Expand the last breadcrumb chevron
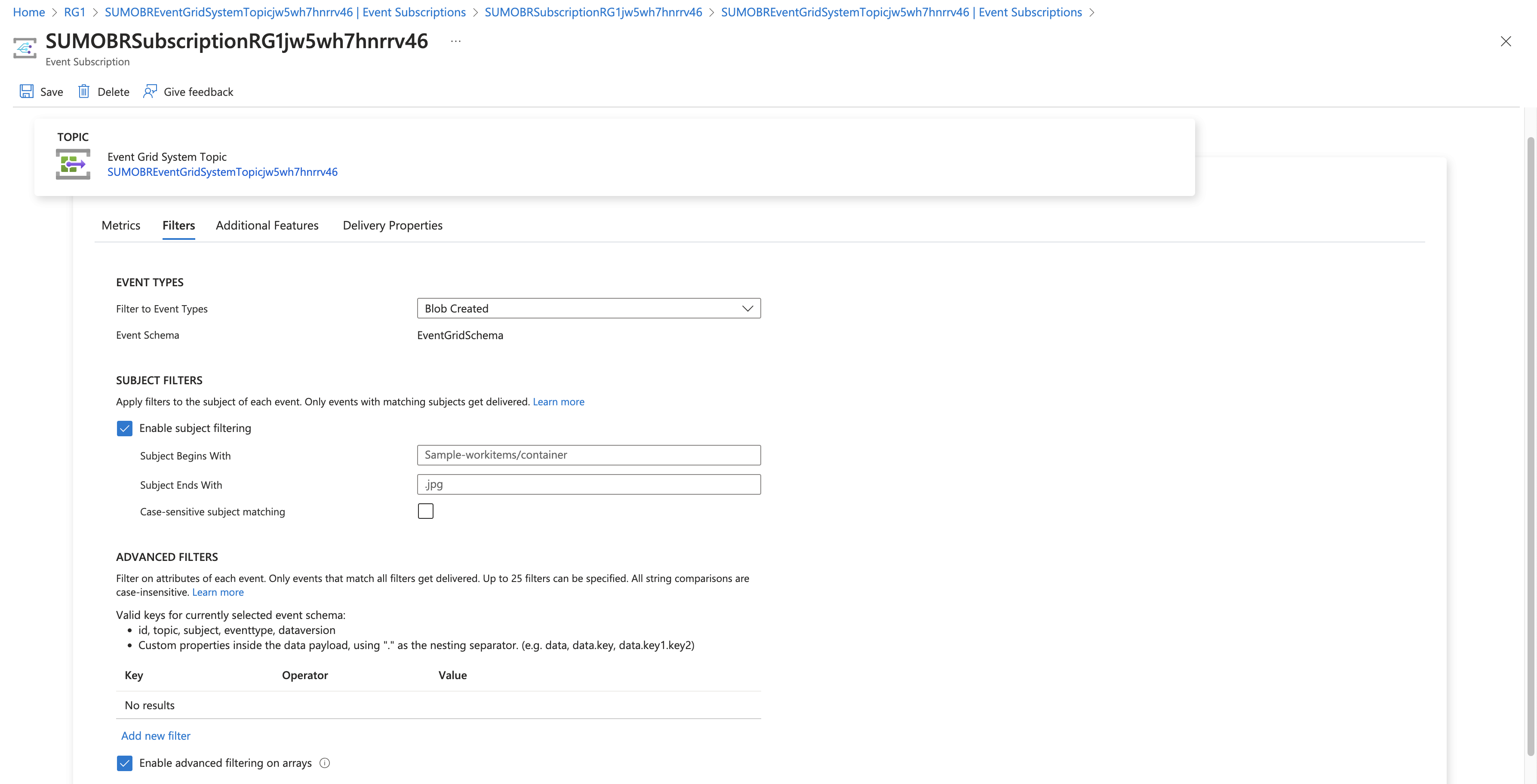 [1092, 12]
